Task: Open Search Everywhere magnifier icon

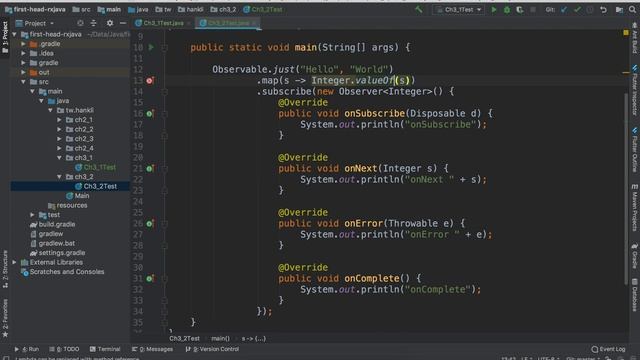Action: [x=632, y=9]
